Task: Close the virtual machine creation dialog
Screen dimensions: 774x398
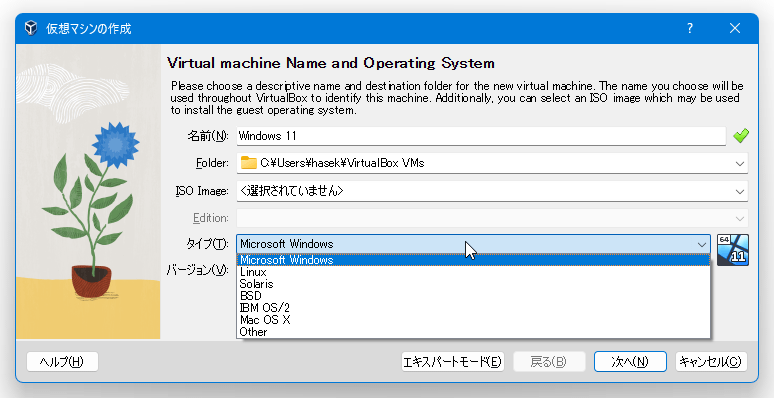Action: [735, 28]
